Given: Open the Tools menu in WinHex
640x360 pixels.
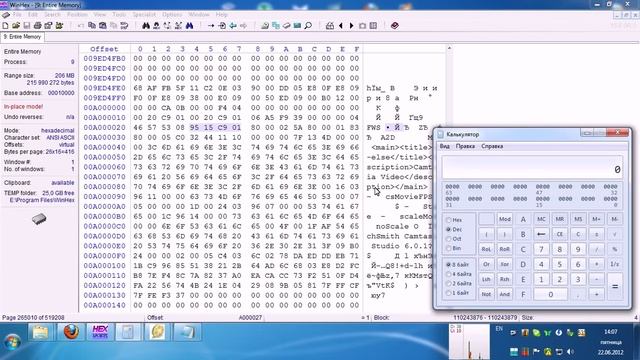Looking at the screenshot, I should (119, 15).
